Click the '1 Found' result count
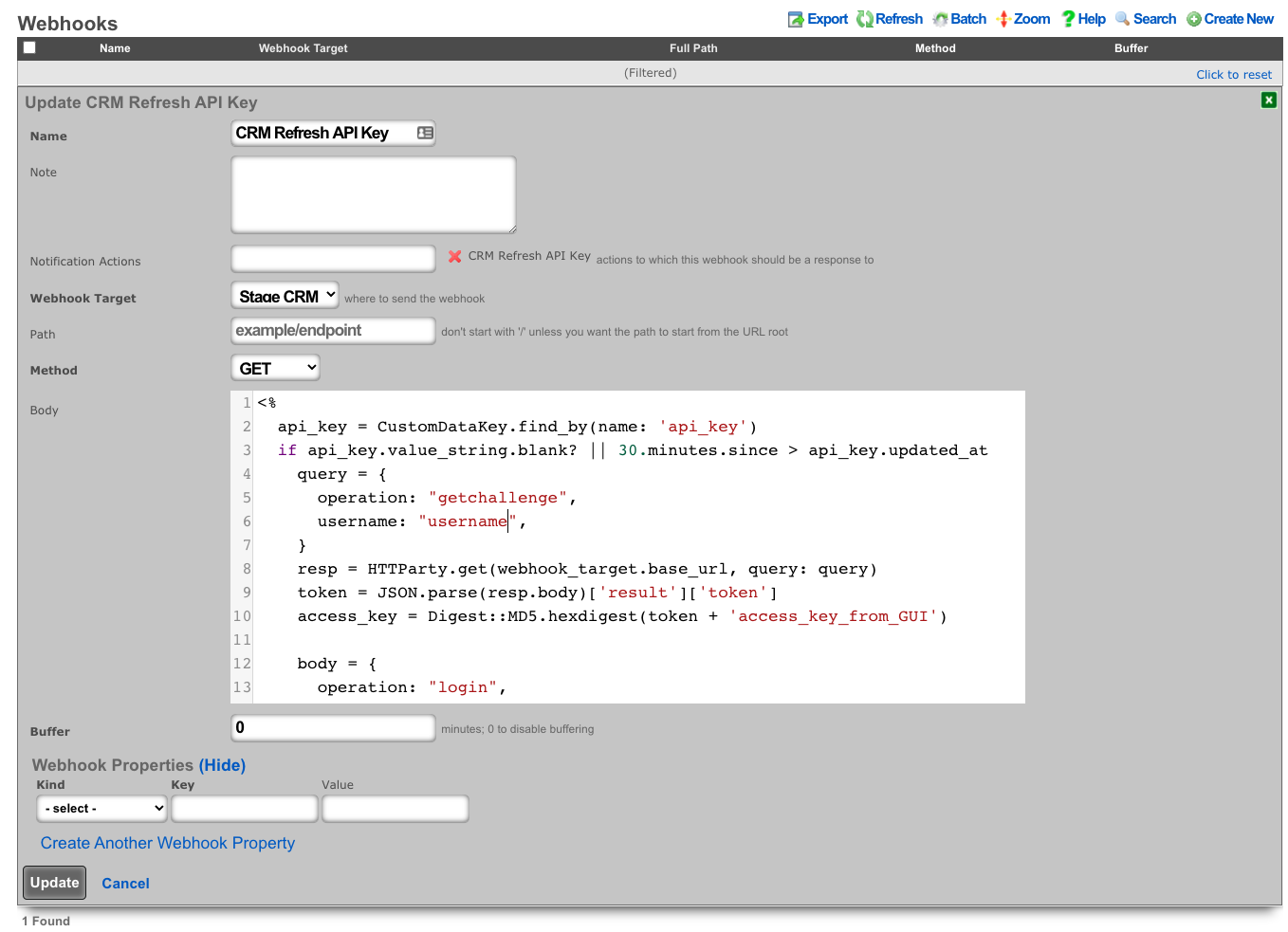This screenshot has height=932, width=1288. [x=46, y=921]
